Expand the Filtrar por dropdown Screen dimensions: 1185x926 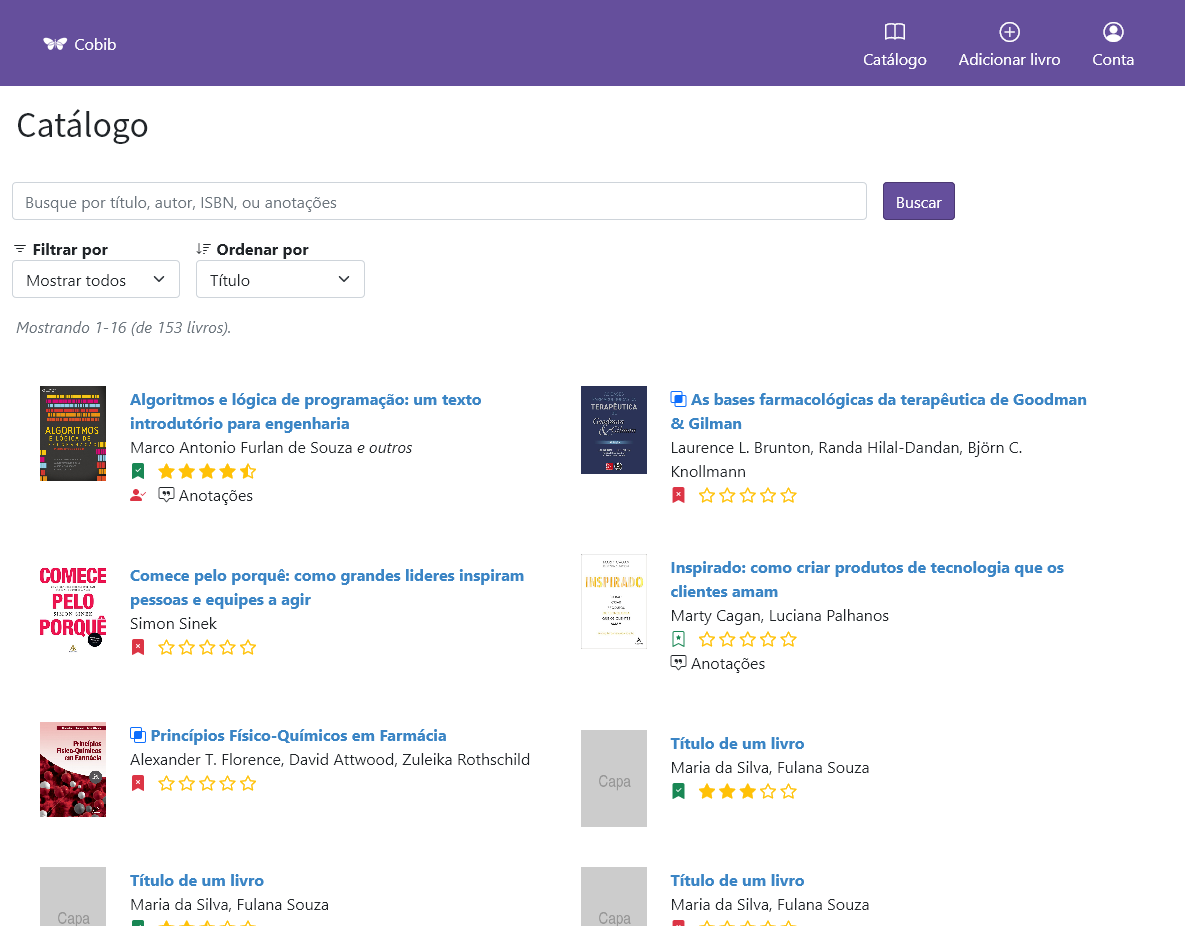pyautogui.click(x=96, y=279)
